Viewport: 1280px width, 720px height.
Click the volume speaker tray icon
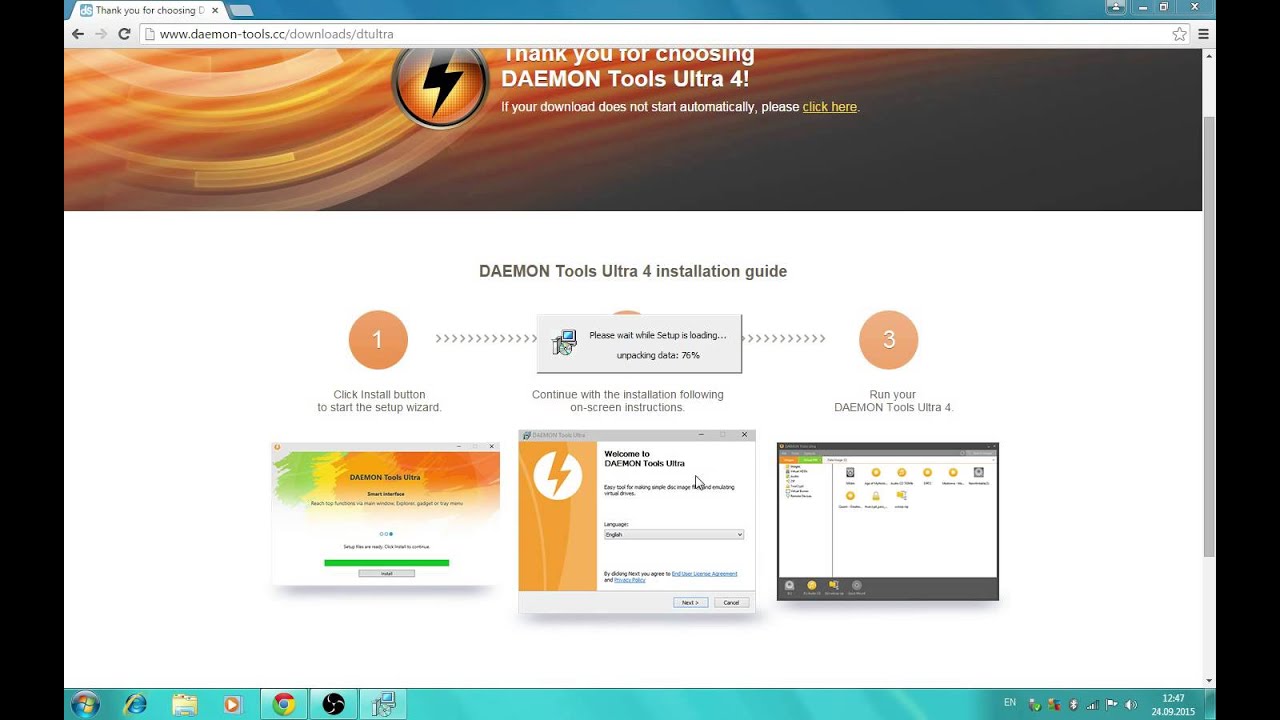[1130, 704]
